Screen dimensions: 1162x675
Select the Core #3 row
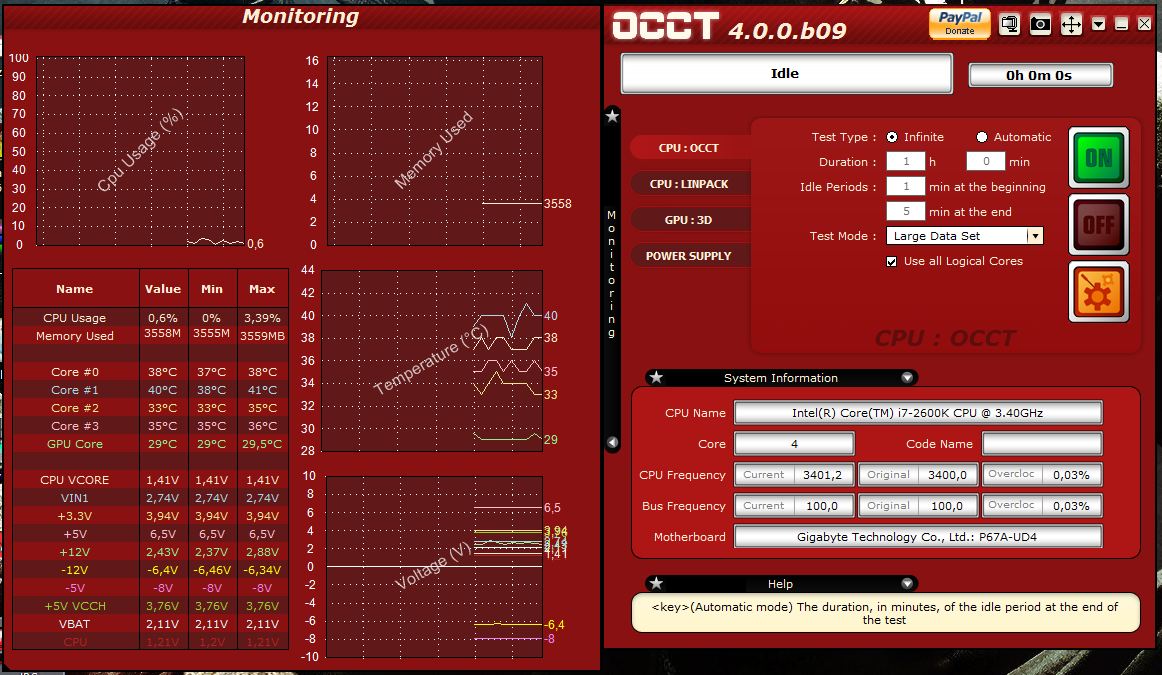click(x=150, y=426)
